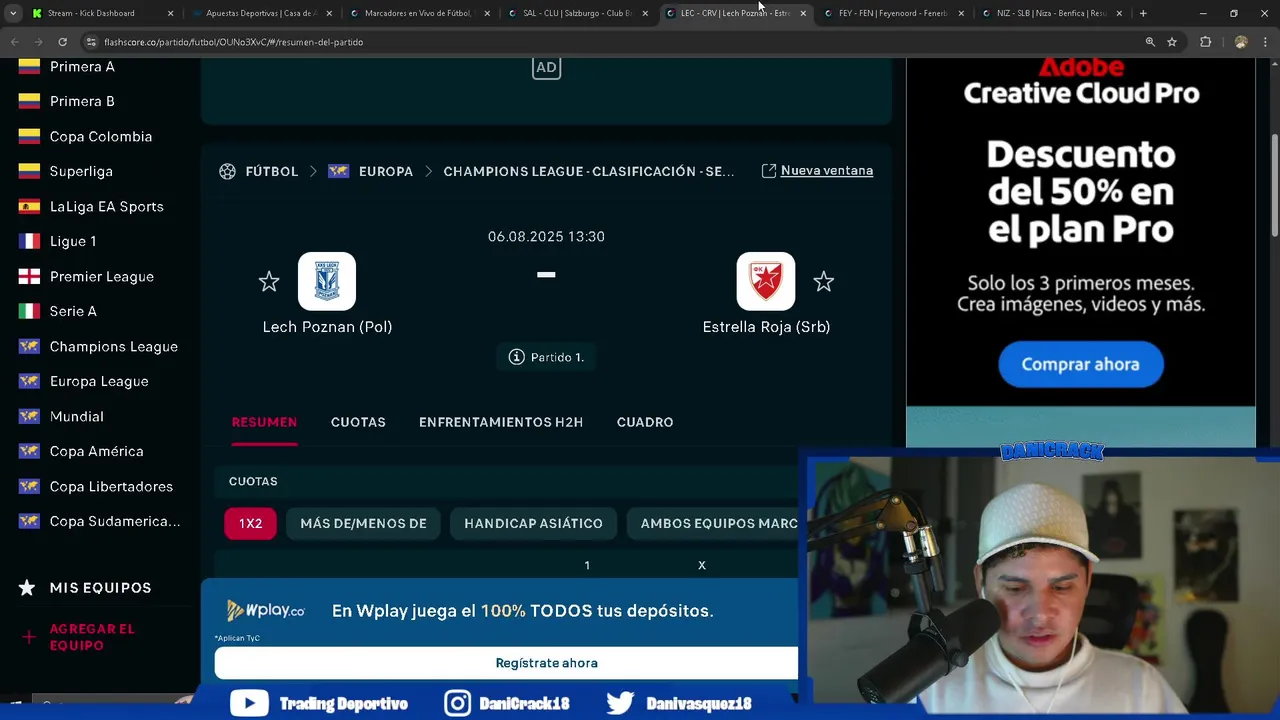Switch to the Cuotas tab
1280x720 pixels.
(x=358, y=422)
